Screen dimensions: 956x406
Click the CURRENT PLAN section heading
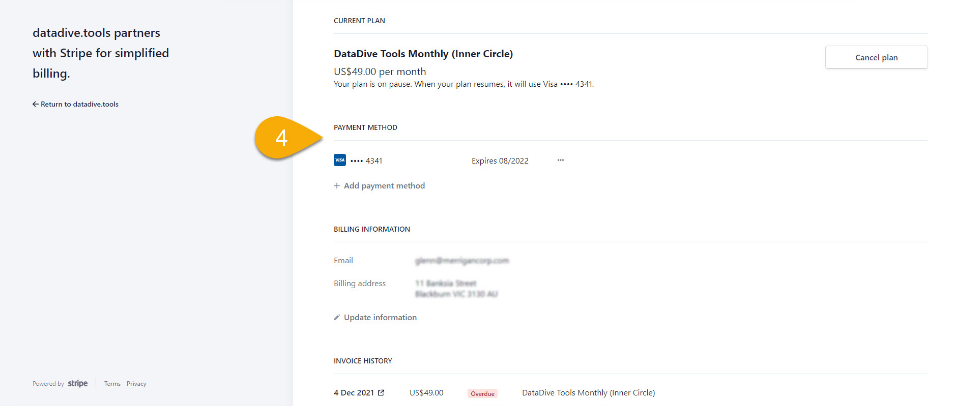pos(359,21)
